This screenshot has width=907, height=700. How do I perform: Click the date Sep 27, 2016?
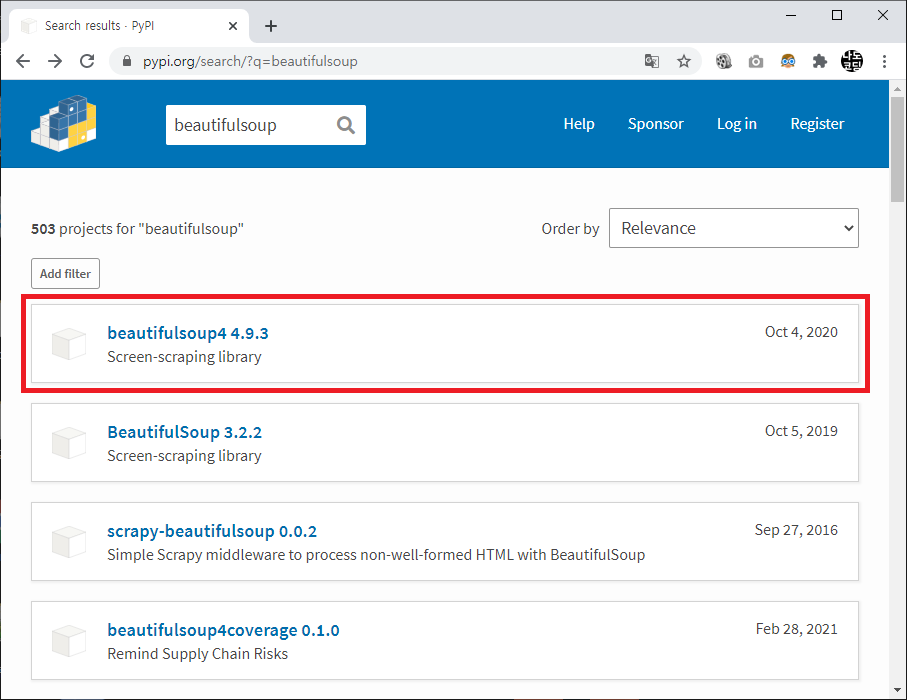pos(796,530)
